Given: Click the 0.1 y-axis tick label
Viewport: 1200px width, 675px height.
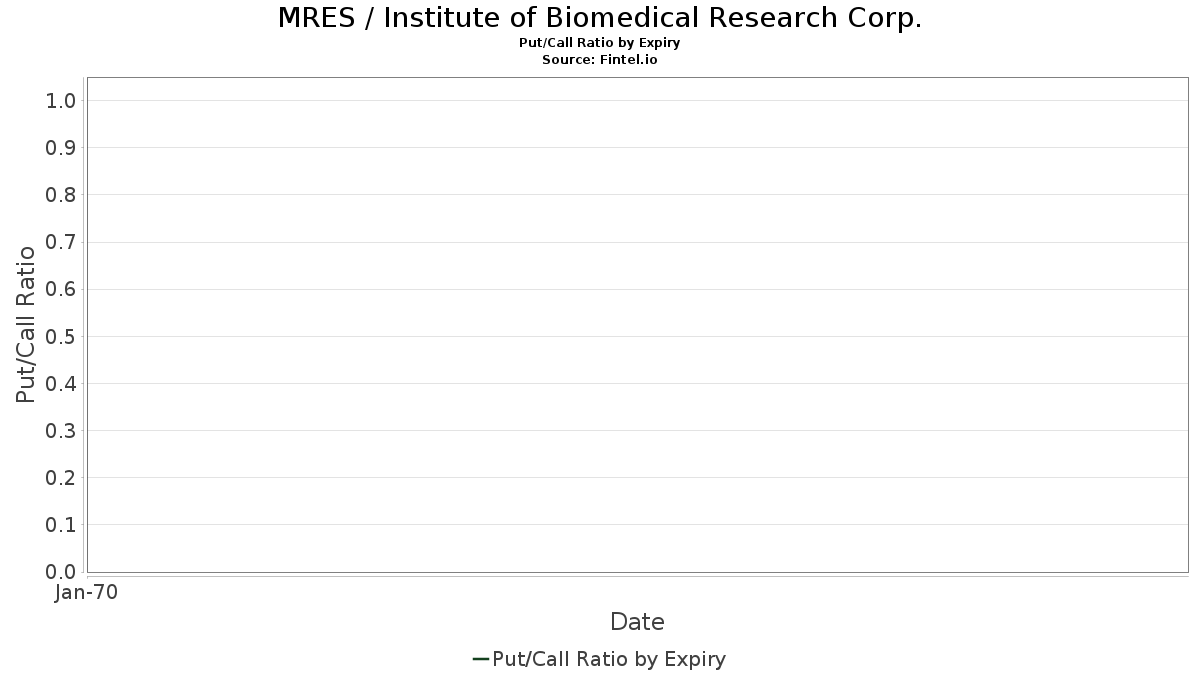Looking at the screenshot, I should point(61,525).
